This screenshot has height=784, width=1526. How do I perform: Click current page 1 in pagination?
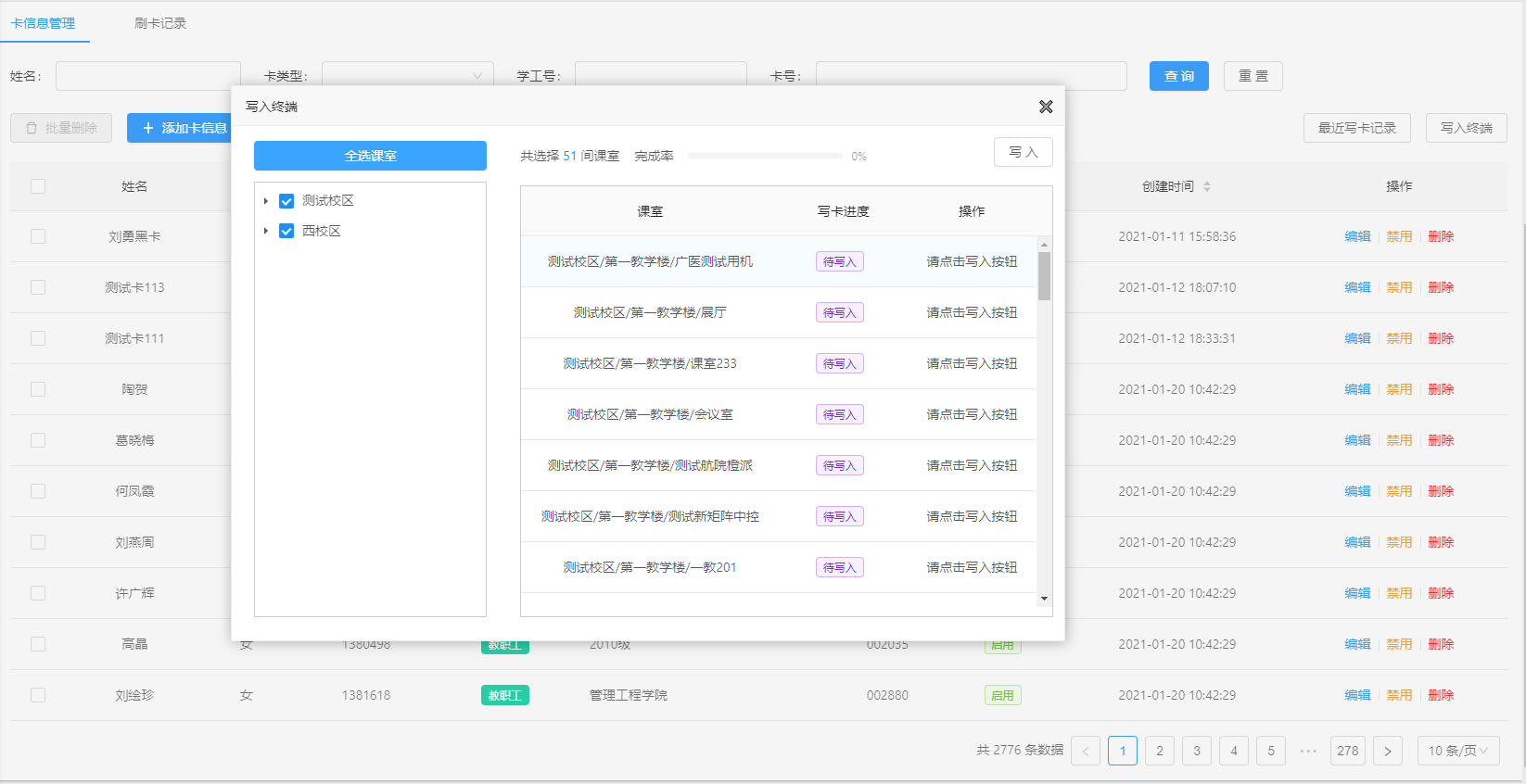tap(1123, 751)
